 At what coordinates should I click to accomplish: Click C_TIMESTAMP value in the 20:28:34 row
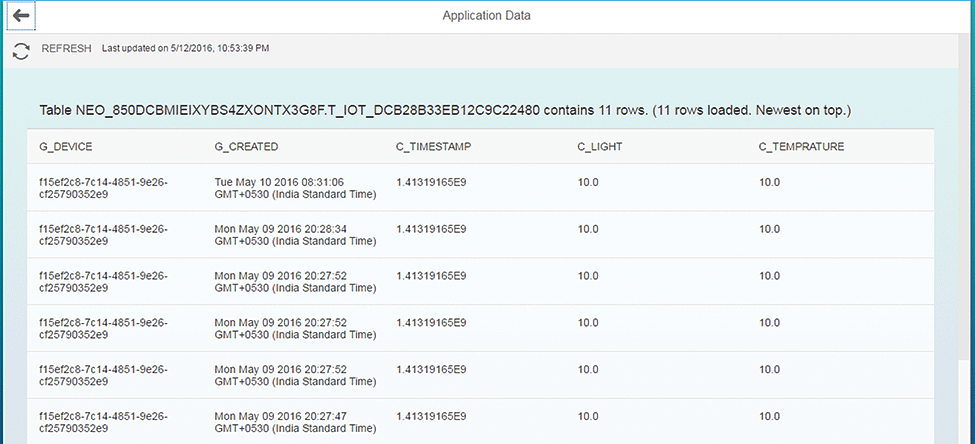pos(431,229)
